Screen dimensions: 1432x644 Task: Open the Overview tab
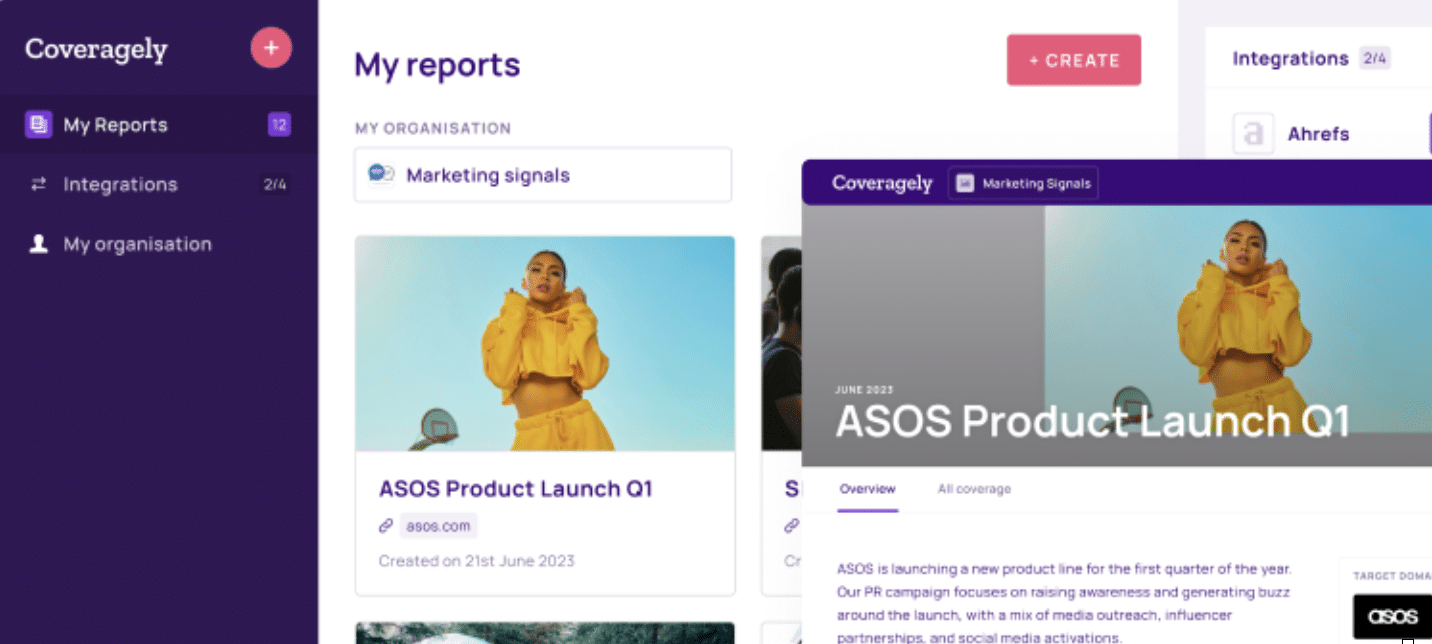(866, 489)
